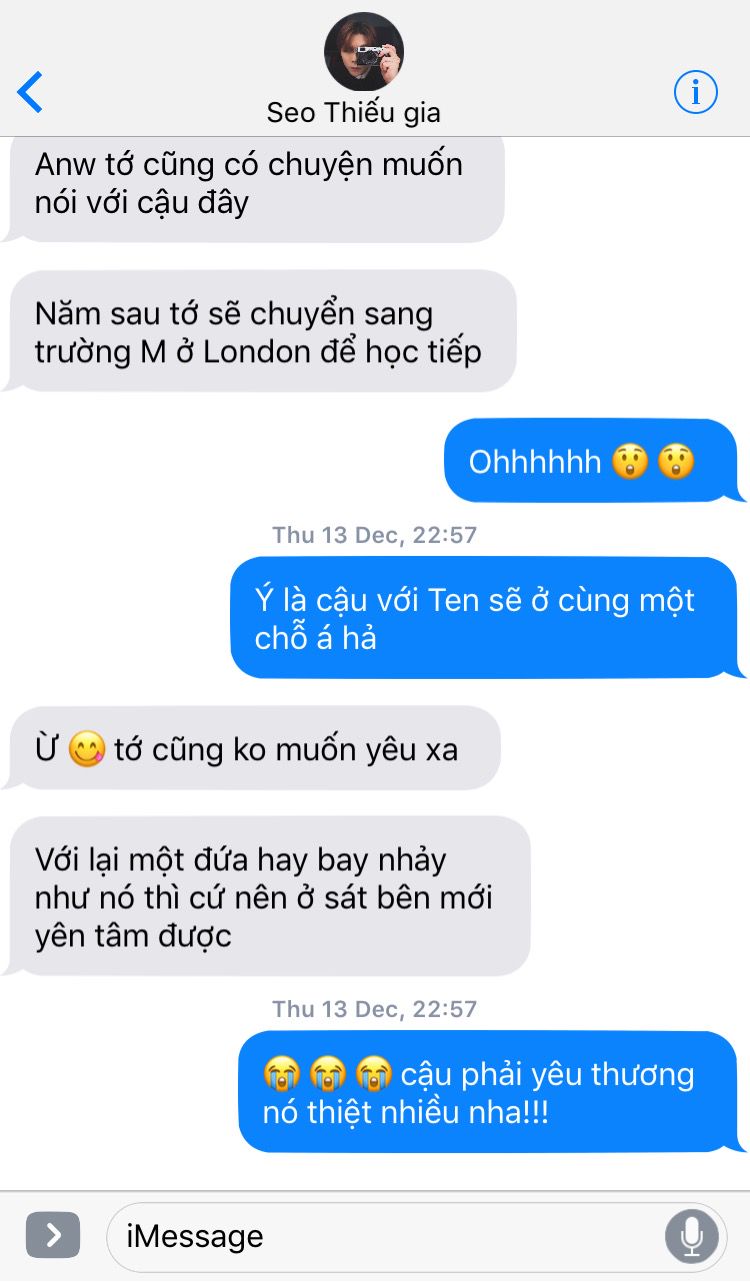750x1282 pixels.
Task: Tap the blue back arrow
Action: 30,92
